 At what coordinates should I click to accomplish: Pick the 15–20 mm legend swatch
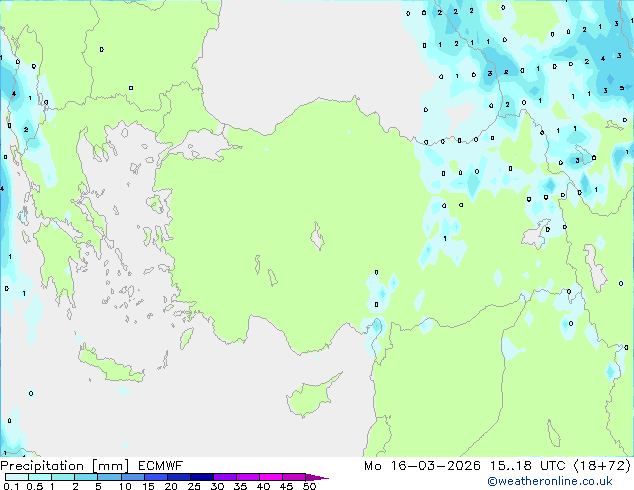click(x=155, y=477)
